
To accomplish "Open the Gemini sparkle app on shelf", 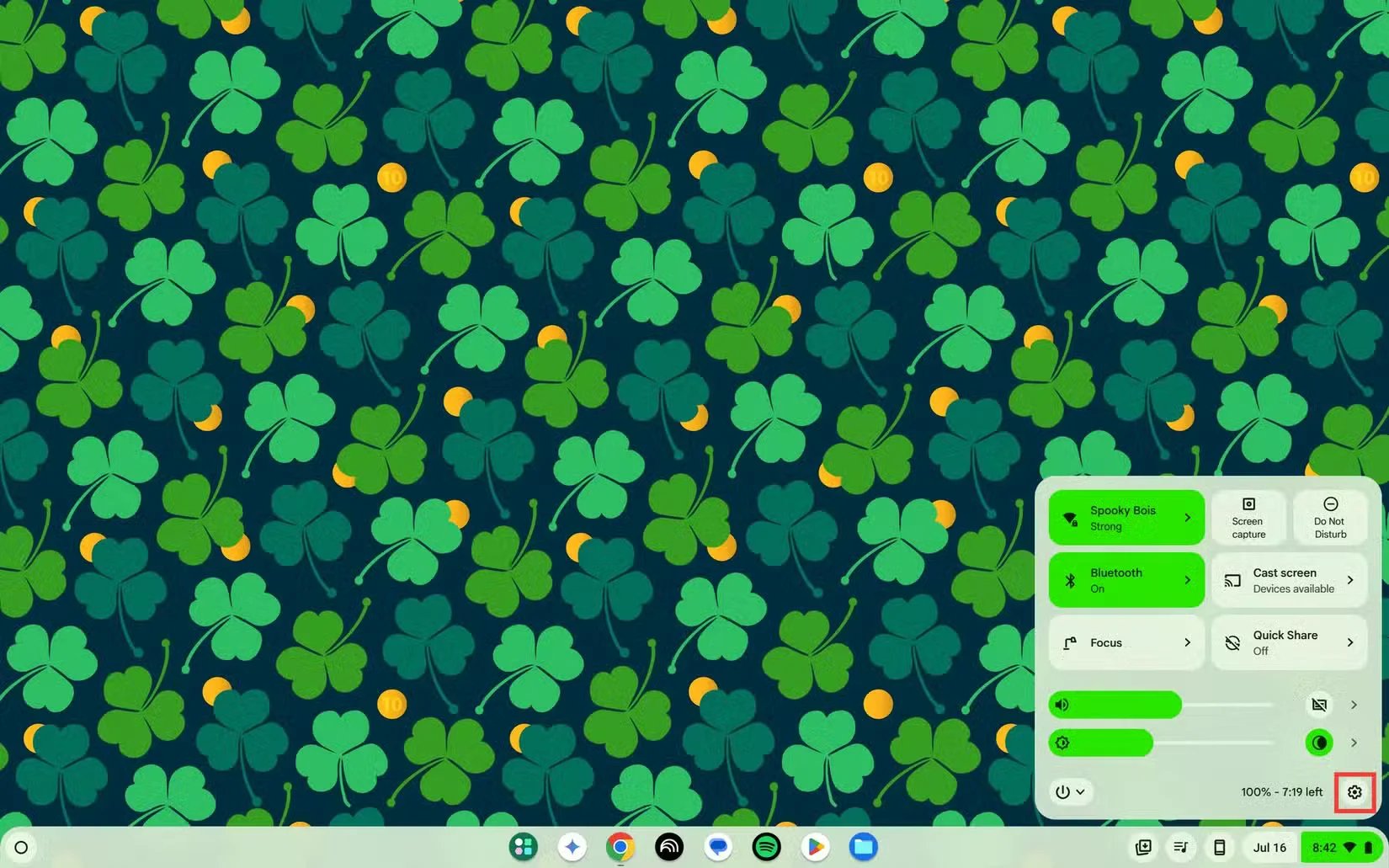I will pos(572,847).
